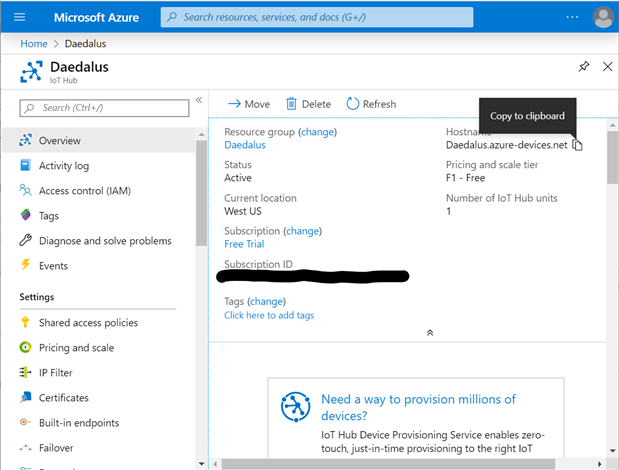Click the Refresh circular arrow icon
This screenshot has width=619, height=470.
[x=353, y=104]
